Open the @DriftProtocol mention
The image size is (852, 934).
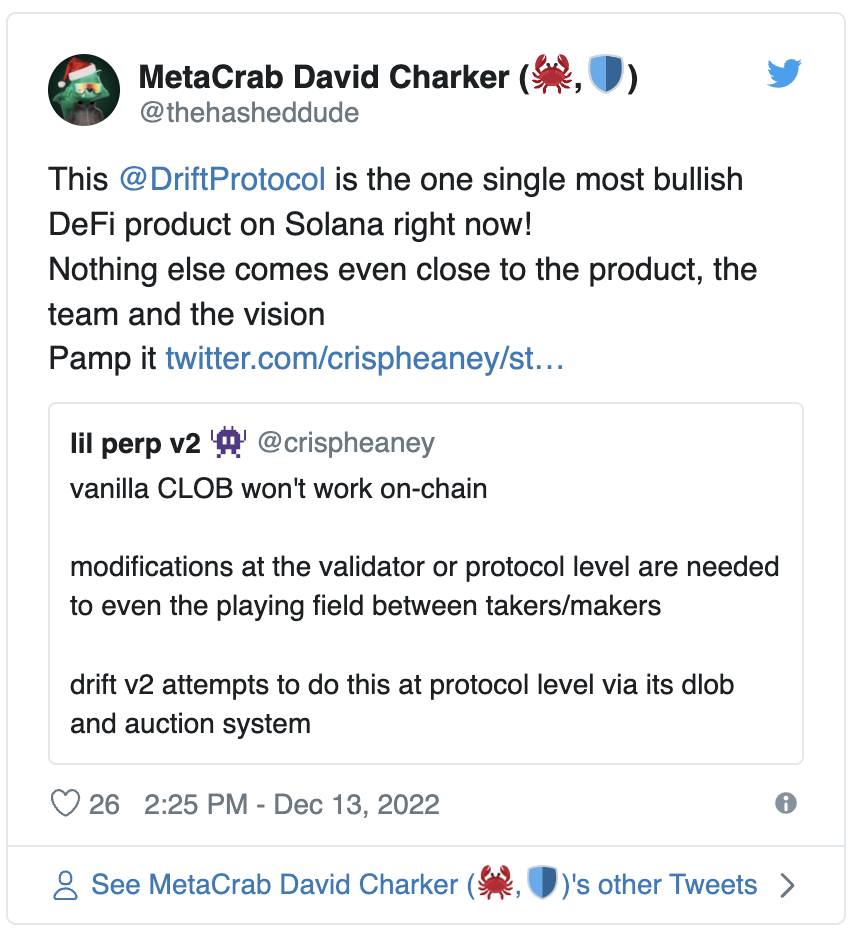tap(222, 180)
